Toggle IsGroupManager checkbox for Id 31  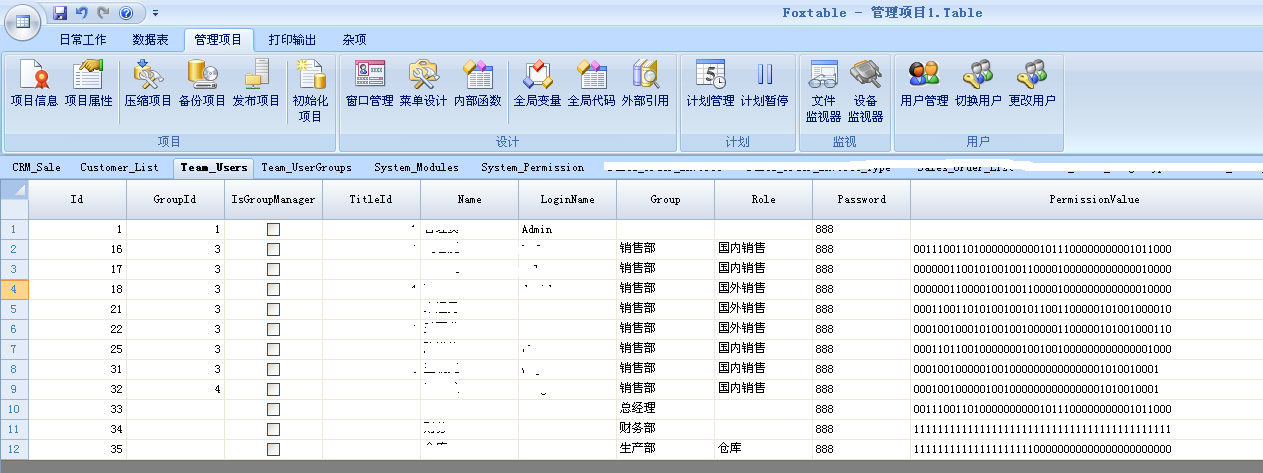(273, 369)
